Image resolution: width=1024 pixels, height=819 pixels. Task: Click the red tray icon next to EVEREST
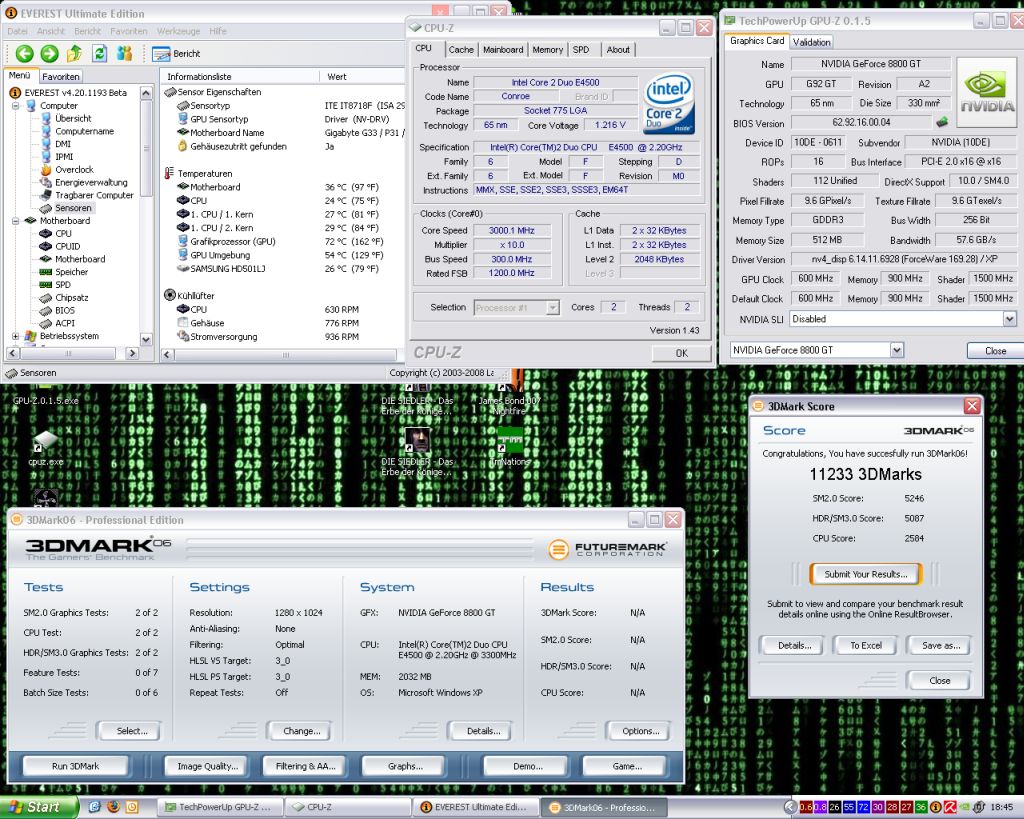[x=950, y=807]
